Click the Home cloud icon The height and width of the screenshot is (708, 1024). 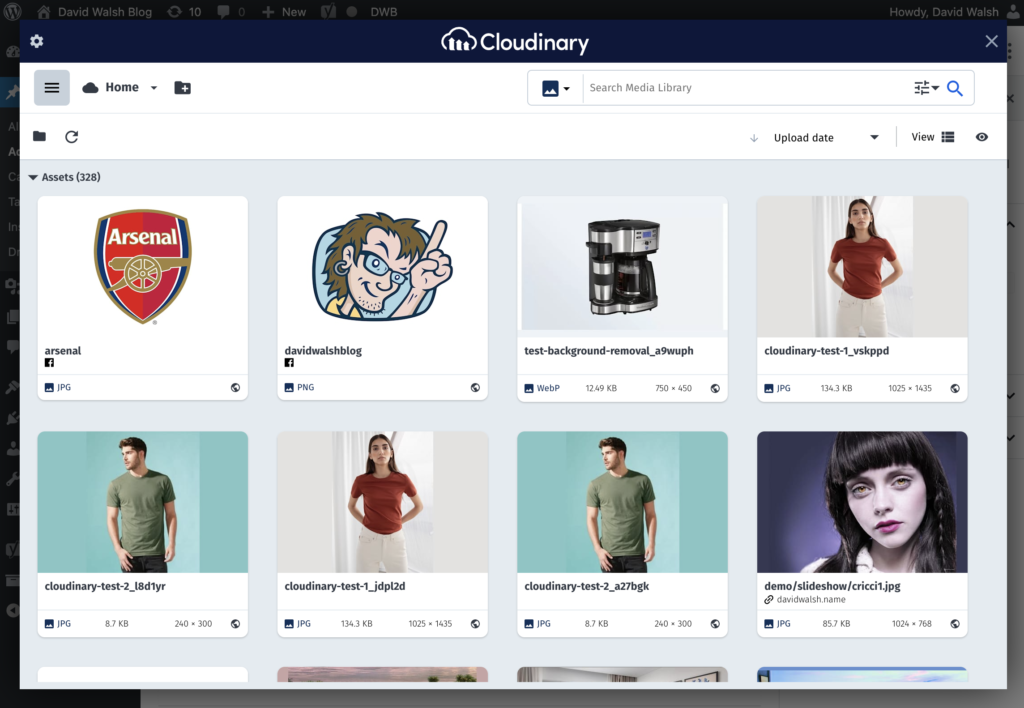click(x=90, y=88)
